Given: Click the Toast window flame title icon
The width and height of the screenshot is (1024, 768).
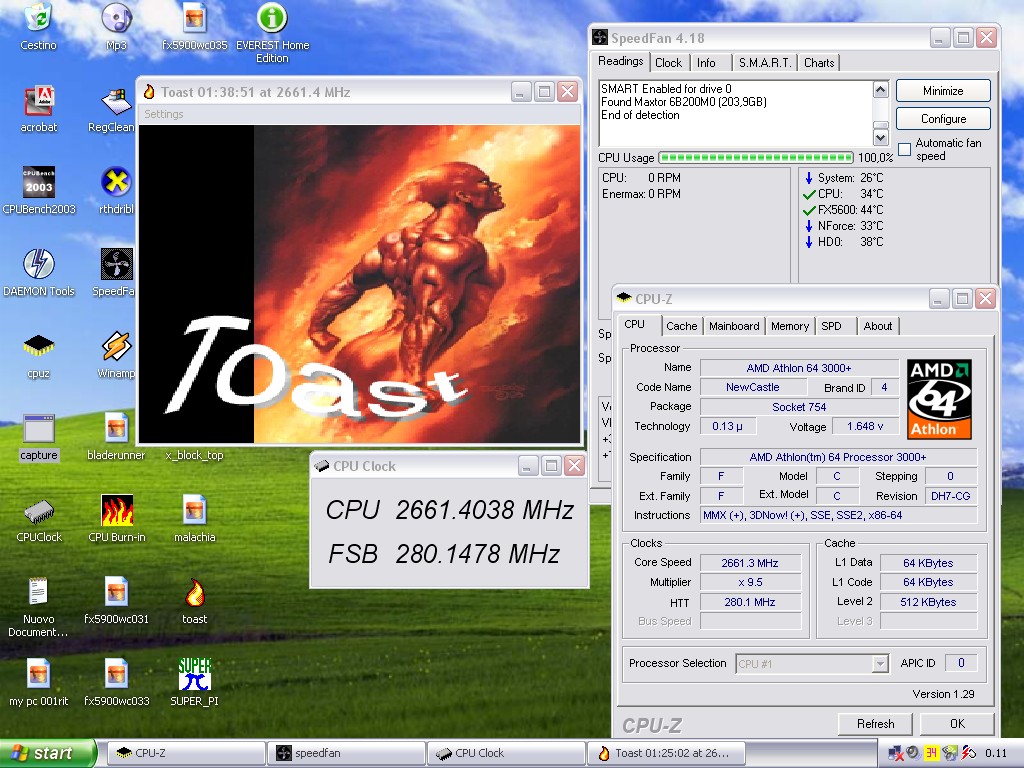Looking at the screenshot, I should 149,92.
